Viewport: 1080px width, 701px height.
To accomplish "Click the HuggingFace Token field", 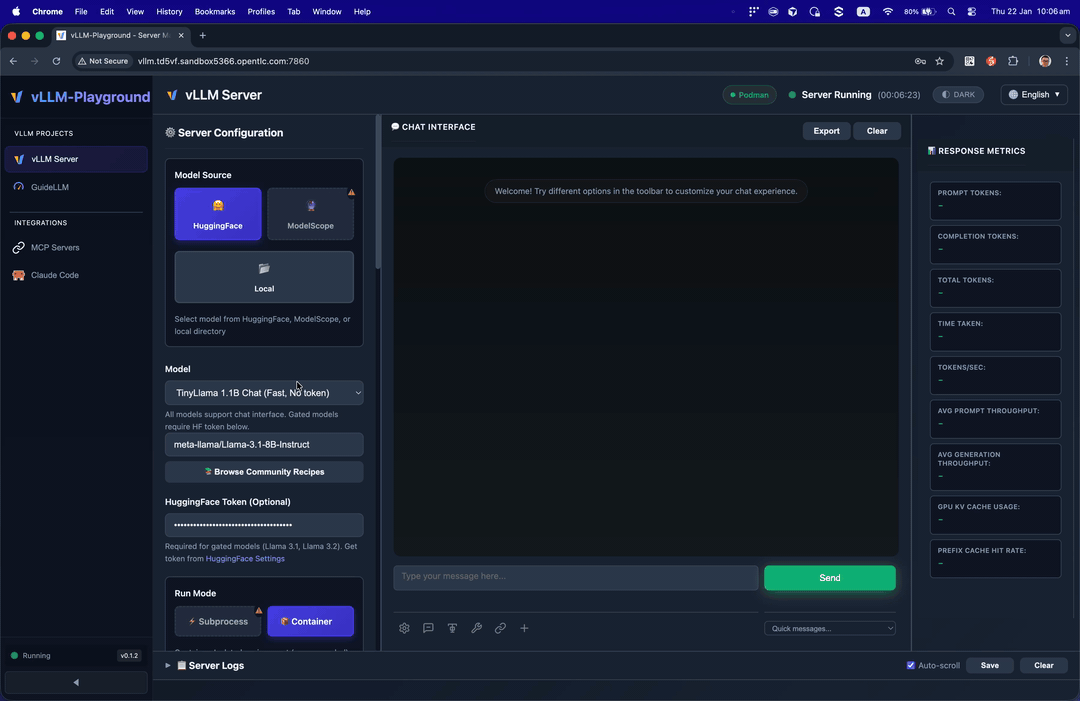I will pos(264,525).
